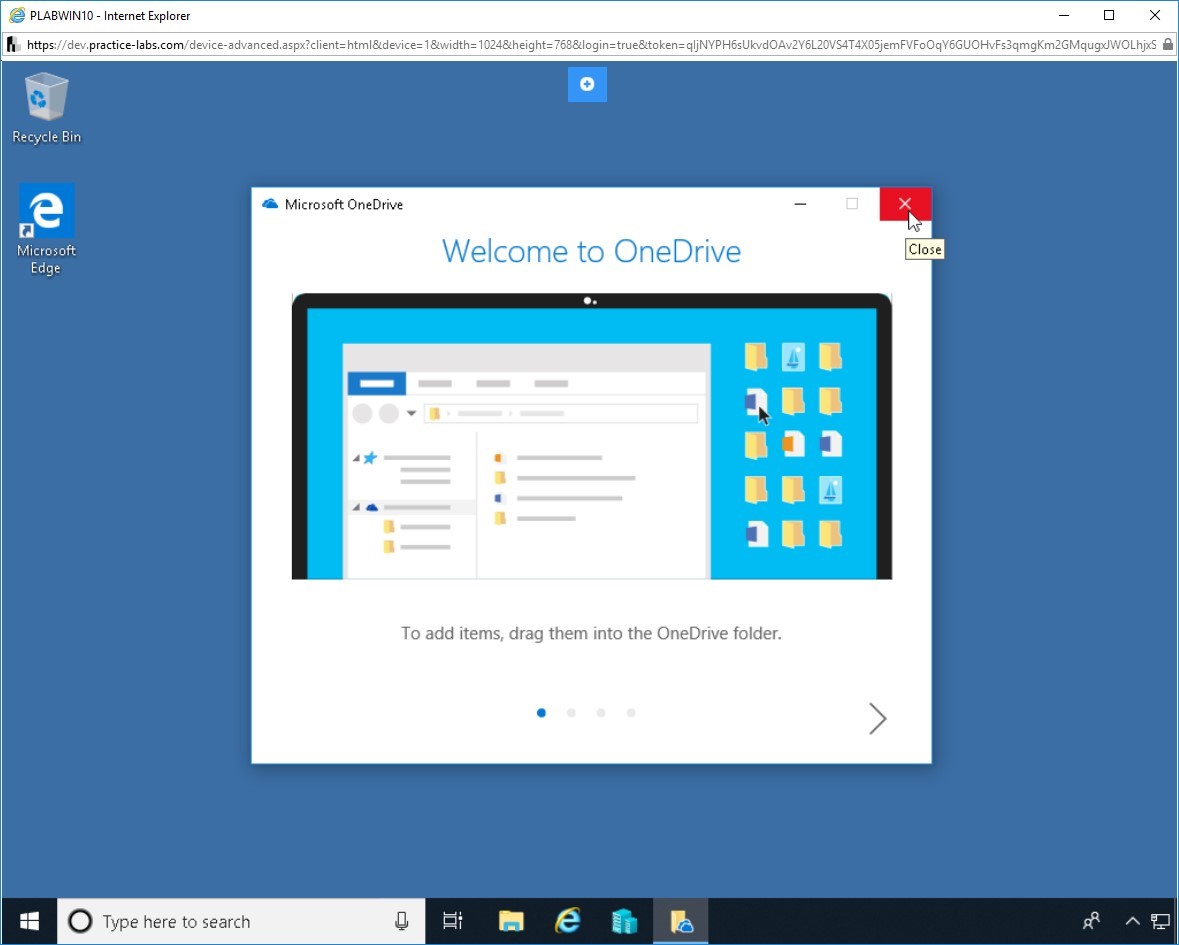1179x945 pixels.
Task: Click the Welcome to OneDrive heading
Action: [x=591, y=251]
